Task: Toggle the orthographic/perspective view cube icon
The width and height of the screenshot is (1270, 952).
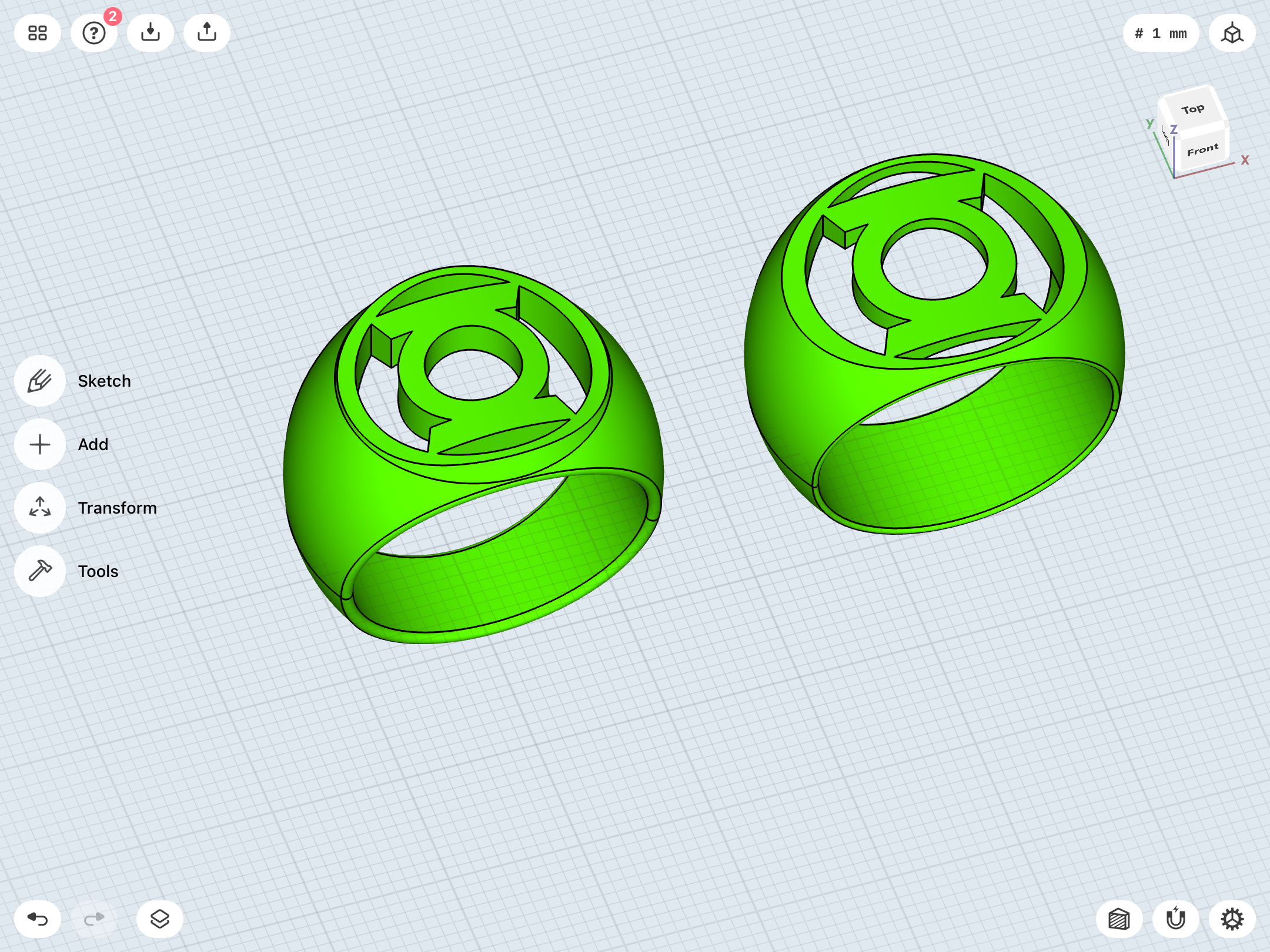Action: point(1232,33)
